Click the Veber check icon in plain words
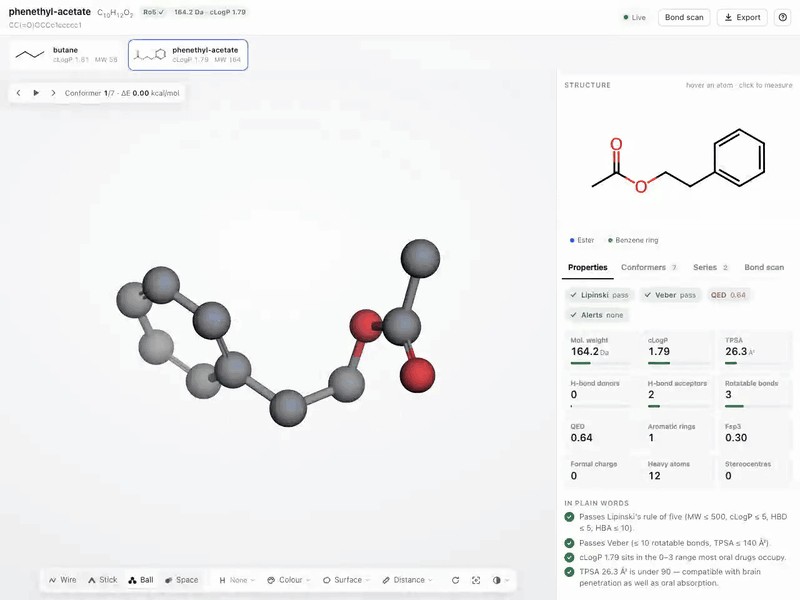 coord(569,543)
